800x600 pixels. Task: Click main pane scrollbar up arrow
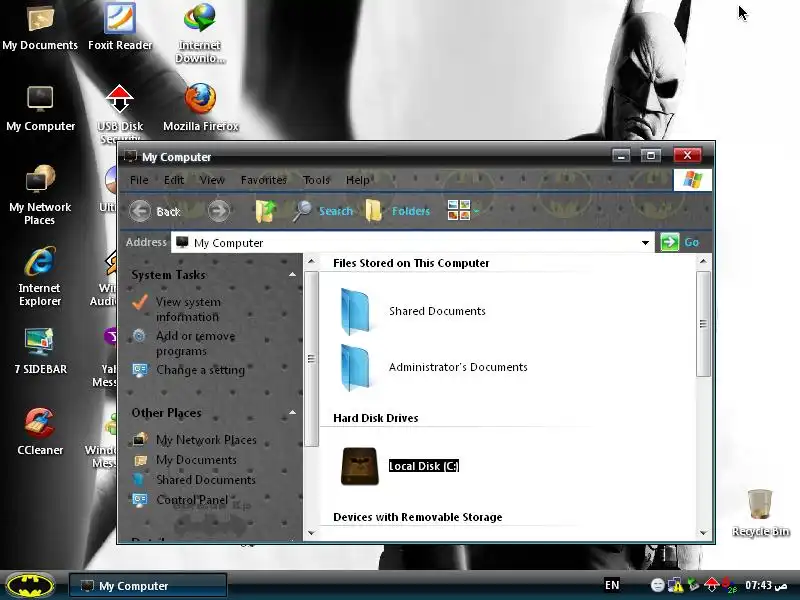pyautogui.click(x=703, y=261)
